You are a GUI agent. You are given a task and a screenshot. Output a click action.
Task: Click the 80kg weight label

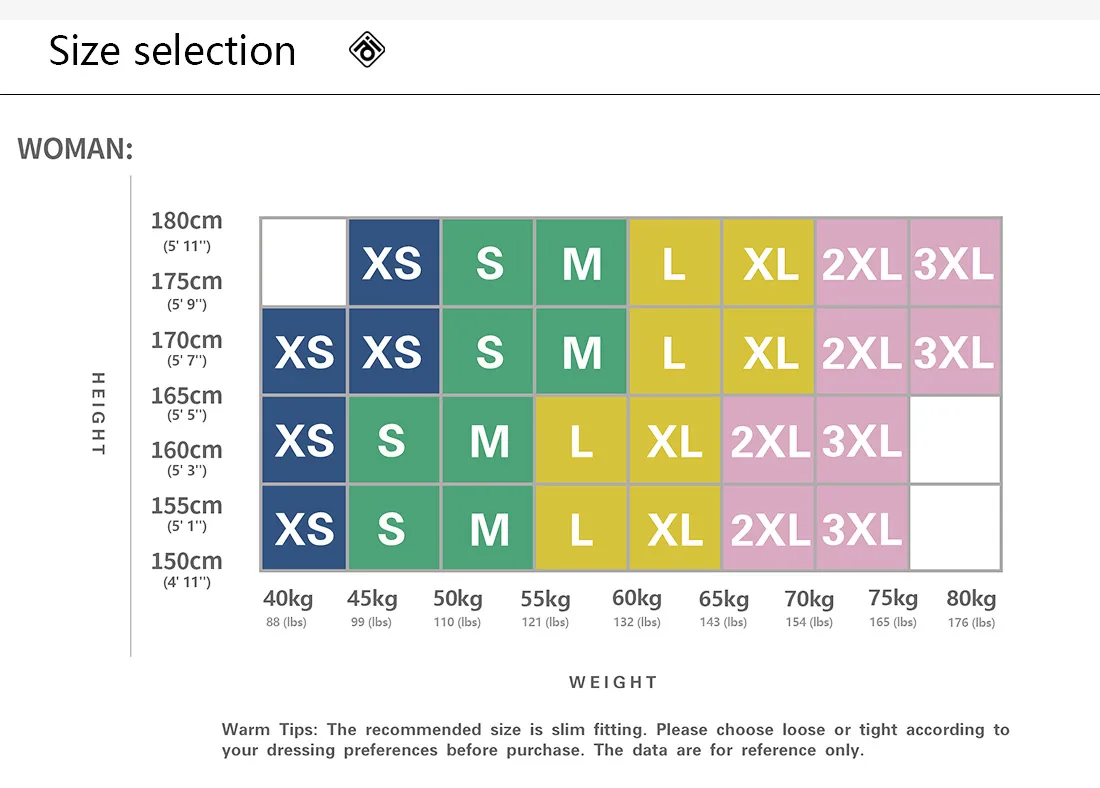click(971, 599)
